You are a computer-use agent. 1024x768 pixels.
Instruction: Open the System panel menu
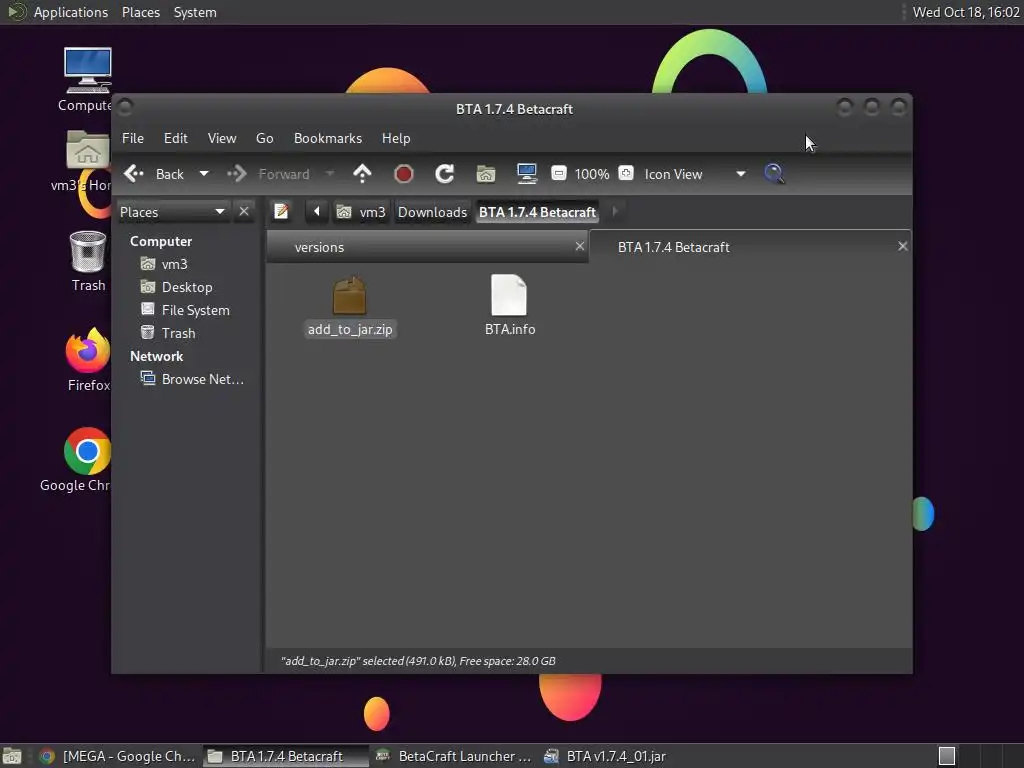195,12
